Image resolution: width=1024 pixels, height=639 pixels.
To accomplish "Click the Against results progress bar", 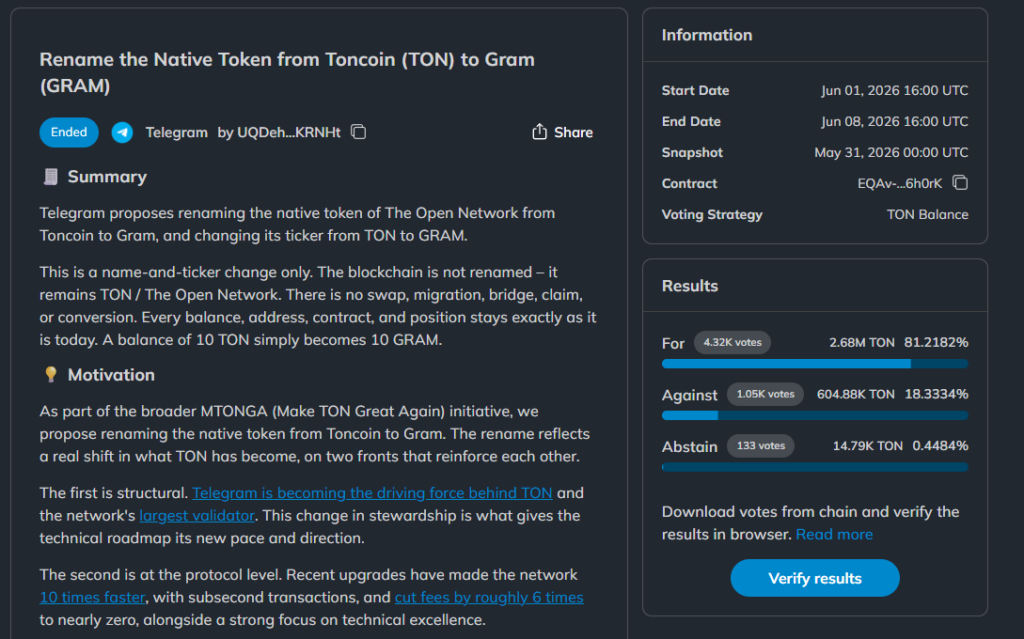I will 814,416.
